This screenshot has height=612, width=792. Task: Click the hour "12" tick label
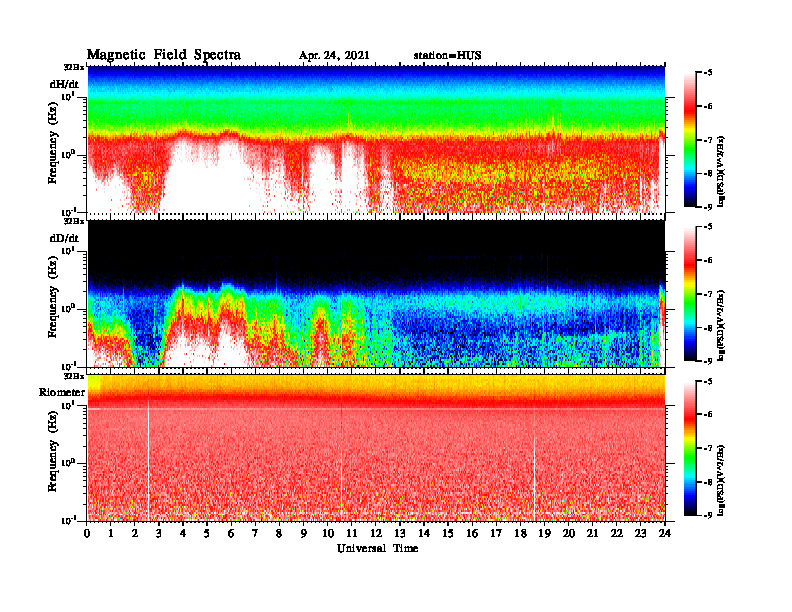point(376,533)
